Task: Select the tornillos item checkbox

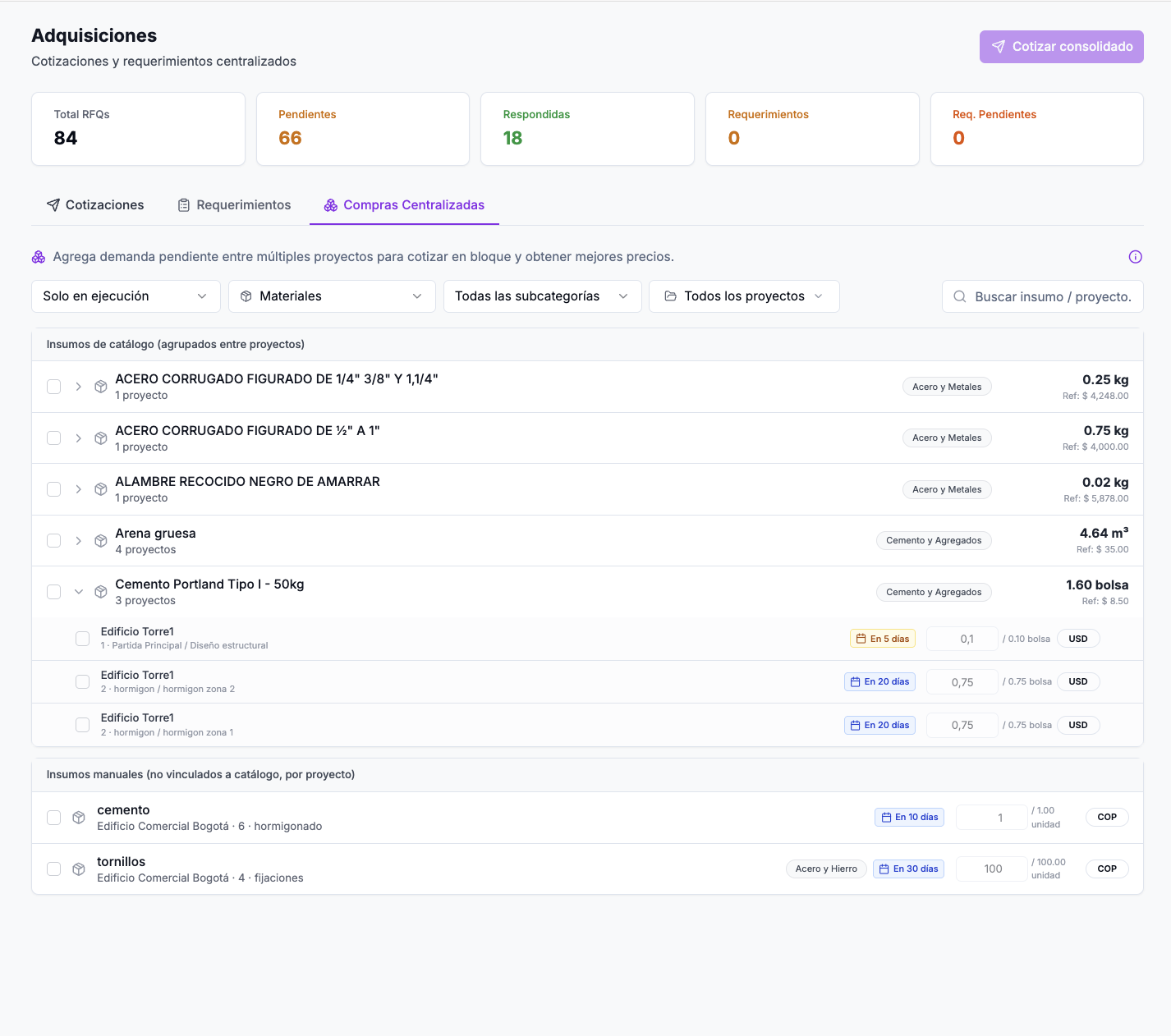Action: pyautogui.click(x=54, y=869)
